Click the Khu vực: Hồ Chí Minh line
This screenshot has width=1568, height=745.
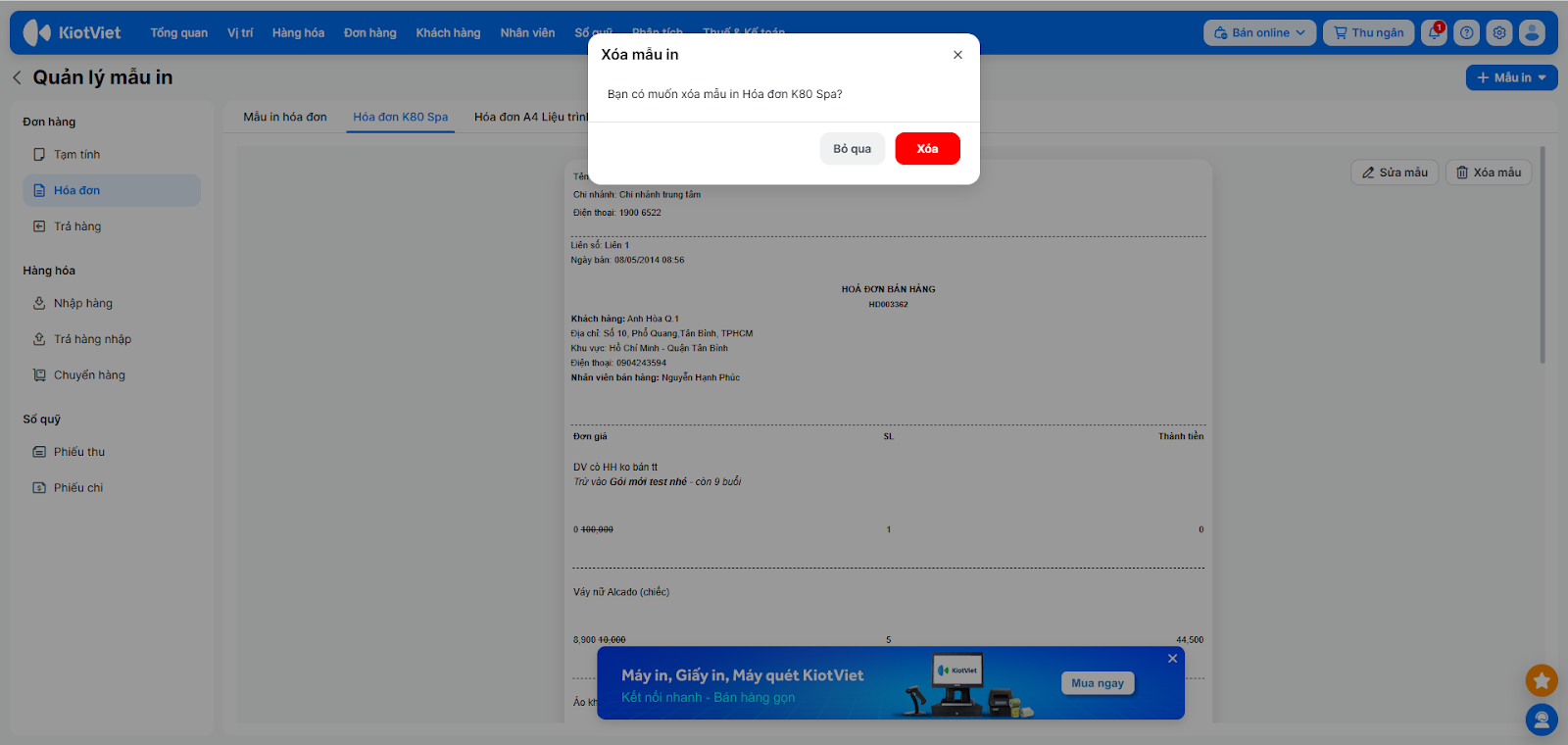tap(650, 348)
